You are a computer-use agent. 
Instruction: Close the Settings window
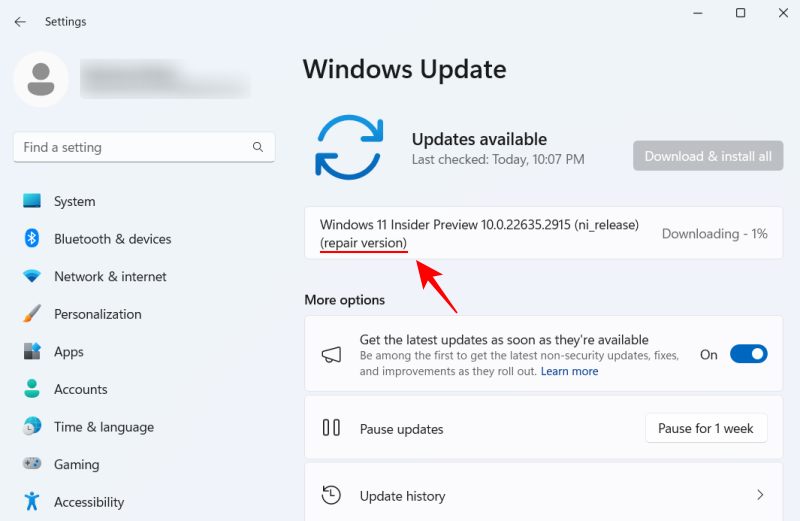pos(783,13)
